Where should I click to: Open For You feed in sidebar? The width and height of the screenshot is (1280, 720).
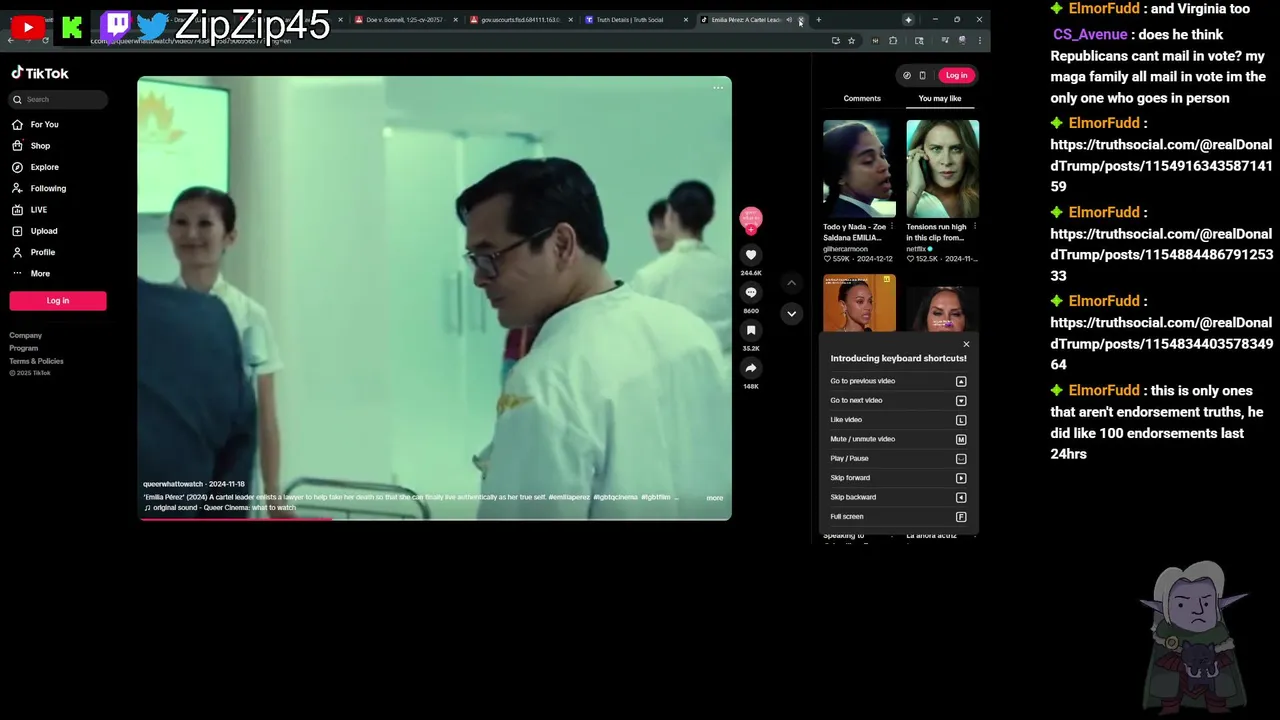(x=36, y=124)
